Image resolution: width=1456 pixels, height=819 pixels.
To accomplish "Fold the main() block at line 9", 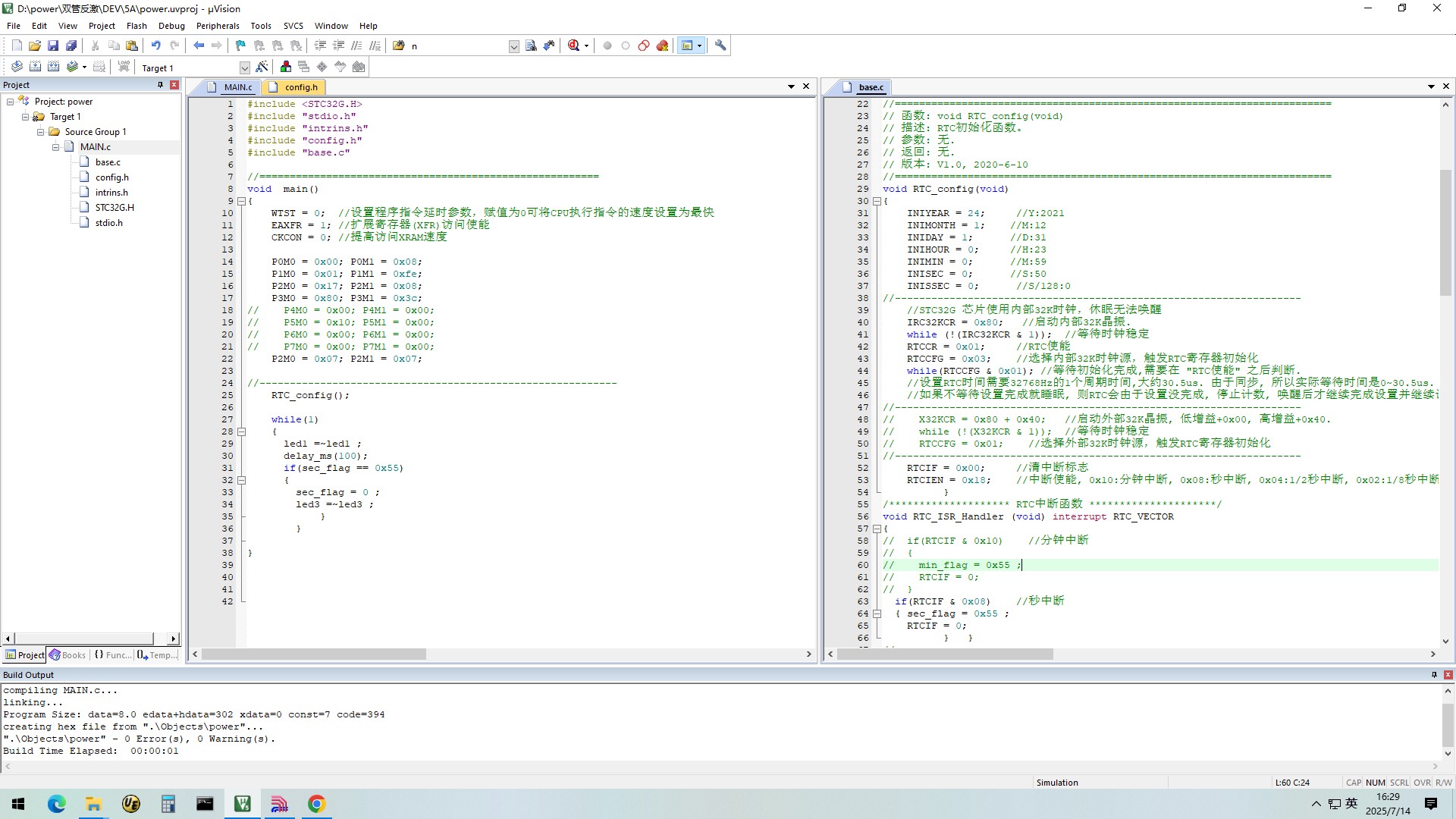I will pos(242,201).
